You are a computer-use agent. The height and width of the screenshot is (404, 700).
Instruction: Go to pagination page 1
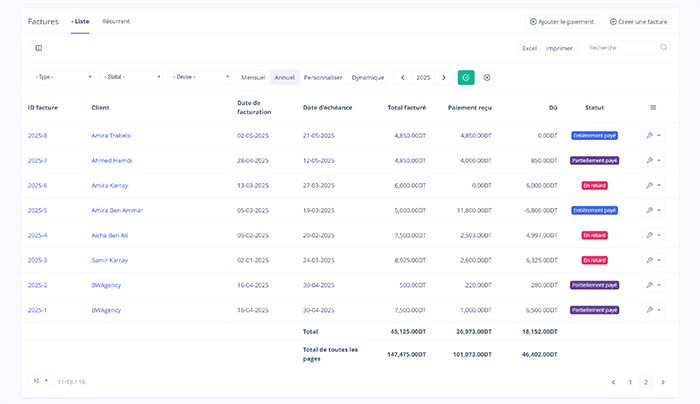point(630,382)
